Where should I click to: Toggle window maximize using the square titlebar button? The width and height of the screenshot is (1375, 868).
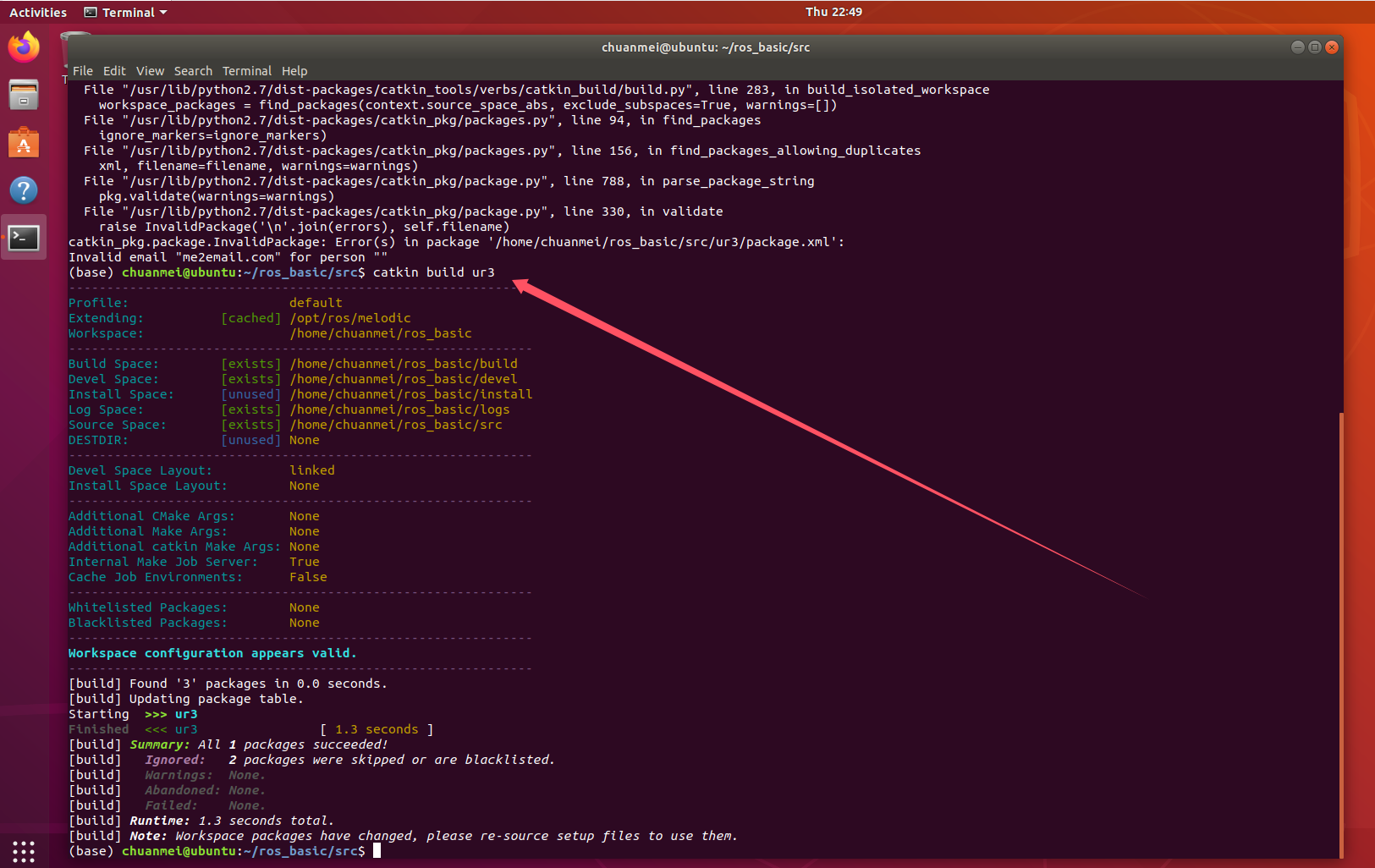(x=1314, y=47)
